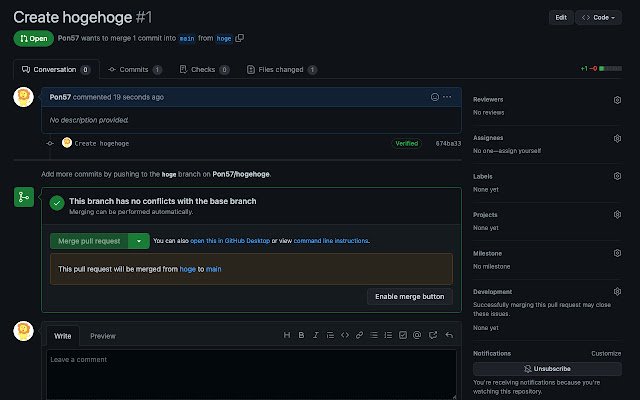Viewport: 640px width, 400px height.
Task: Mention a user with the @ icon
Action: (417, 335)
